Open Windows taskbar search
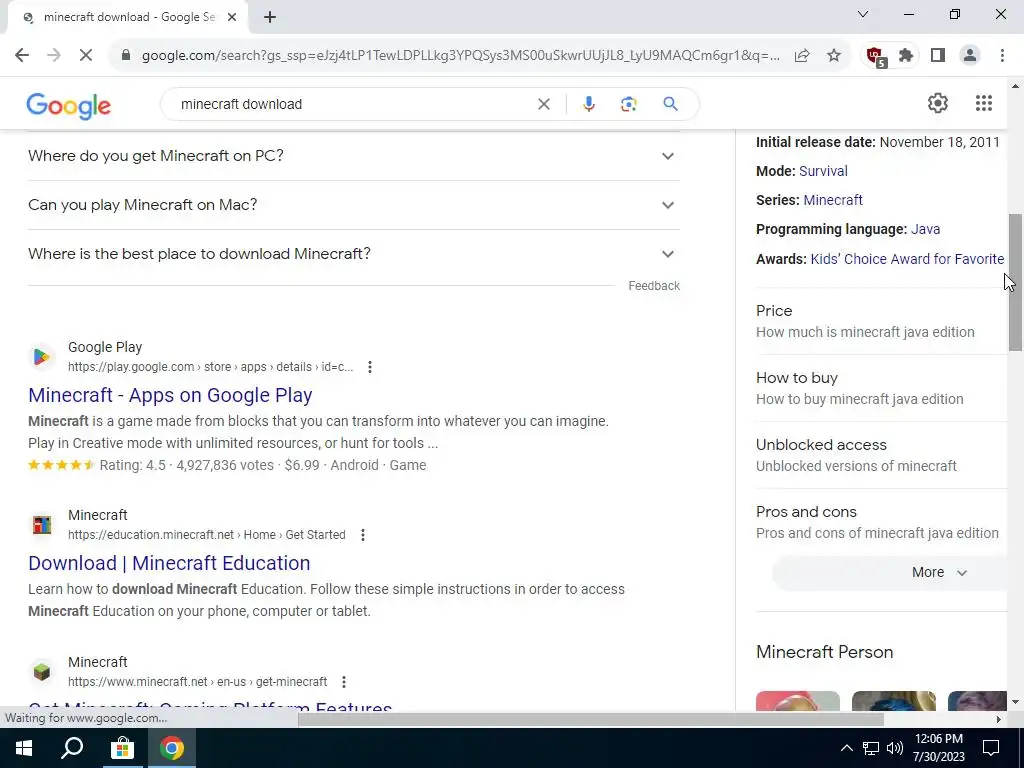The image size is (1024, 768). (x=72, y=748)
